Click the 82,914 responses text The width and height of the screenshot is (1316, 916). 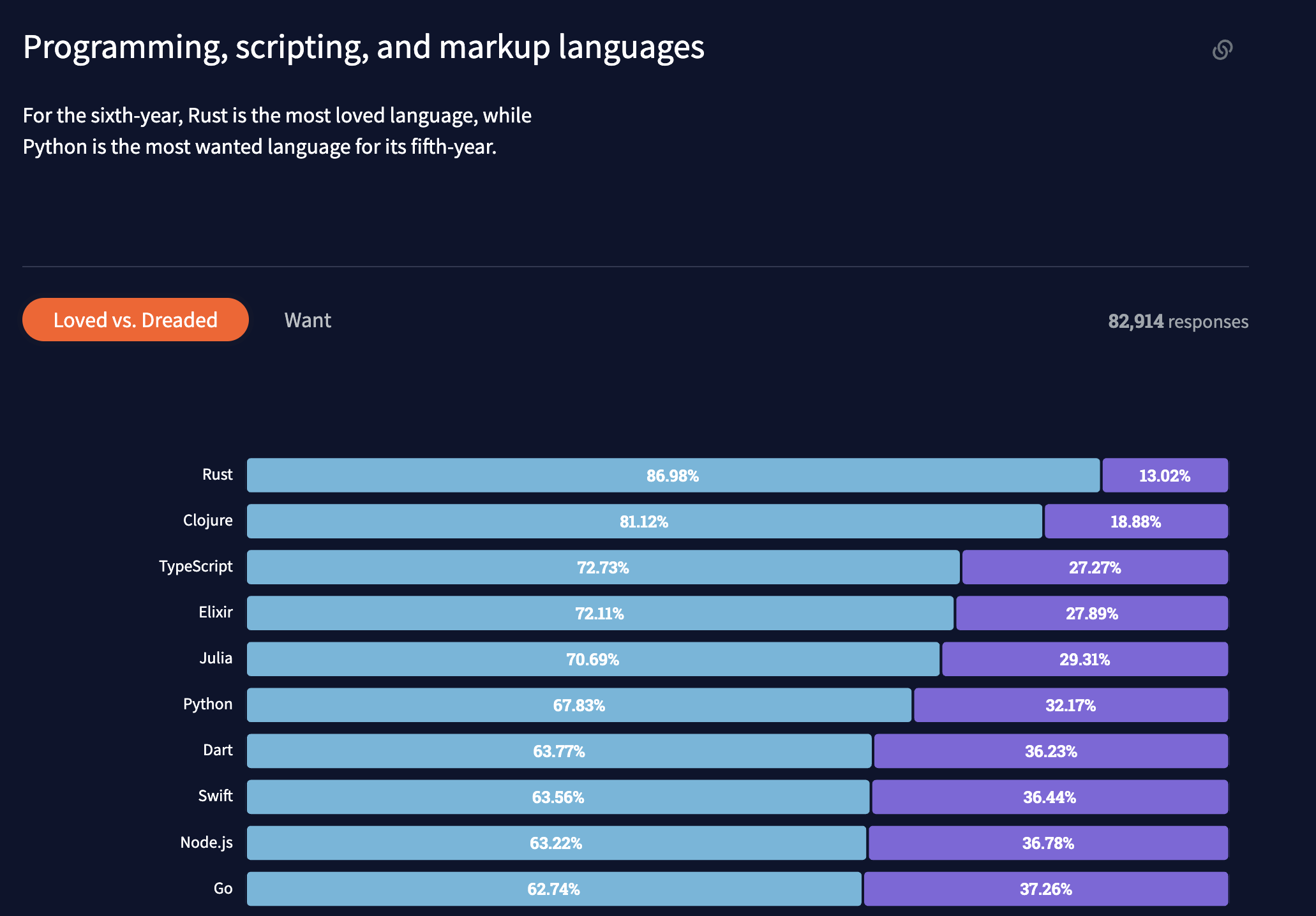coord(1178,321)
